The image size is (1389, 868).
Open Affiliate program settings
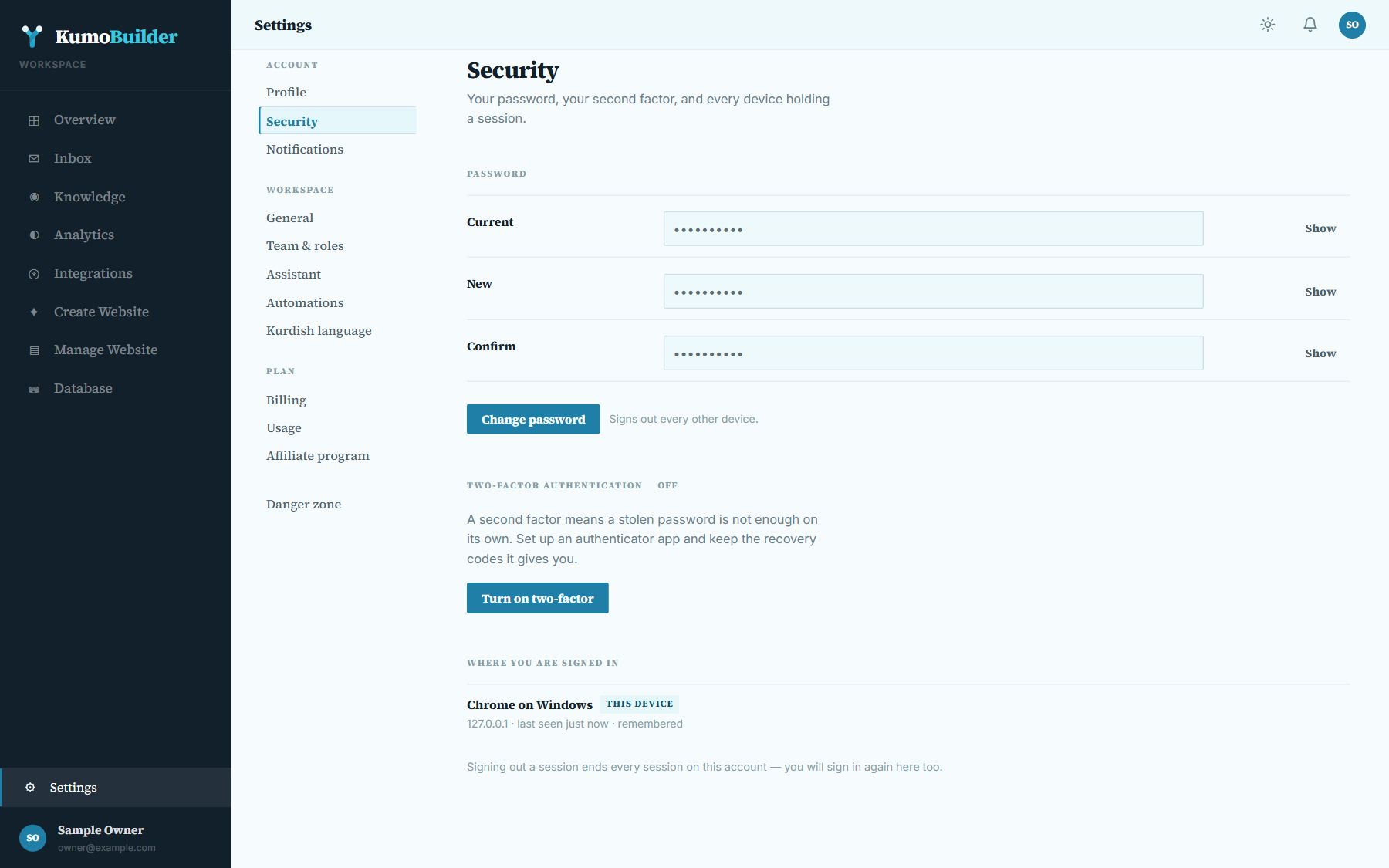337,456
